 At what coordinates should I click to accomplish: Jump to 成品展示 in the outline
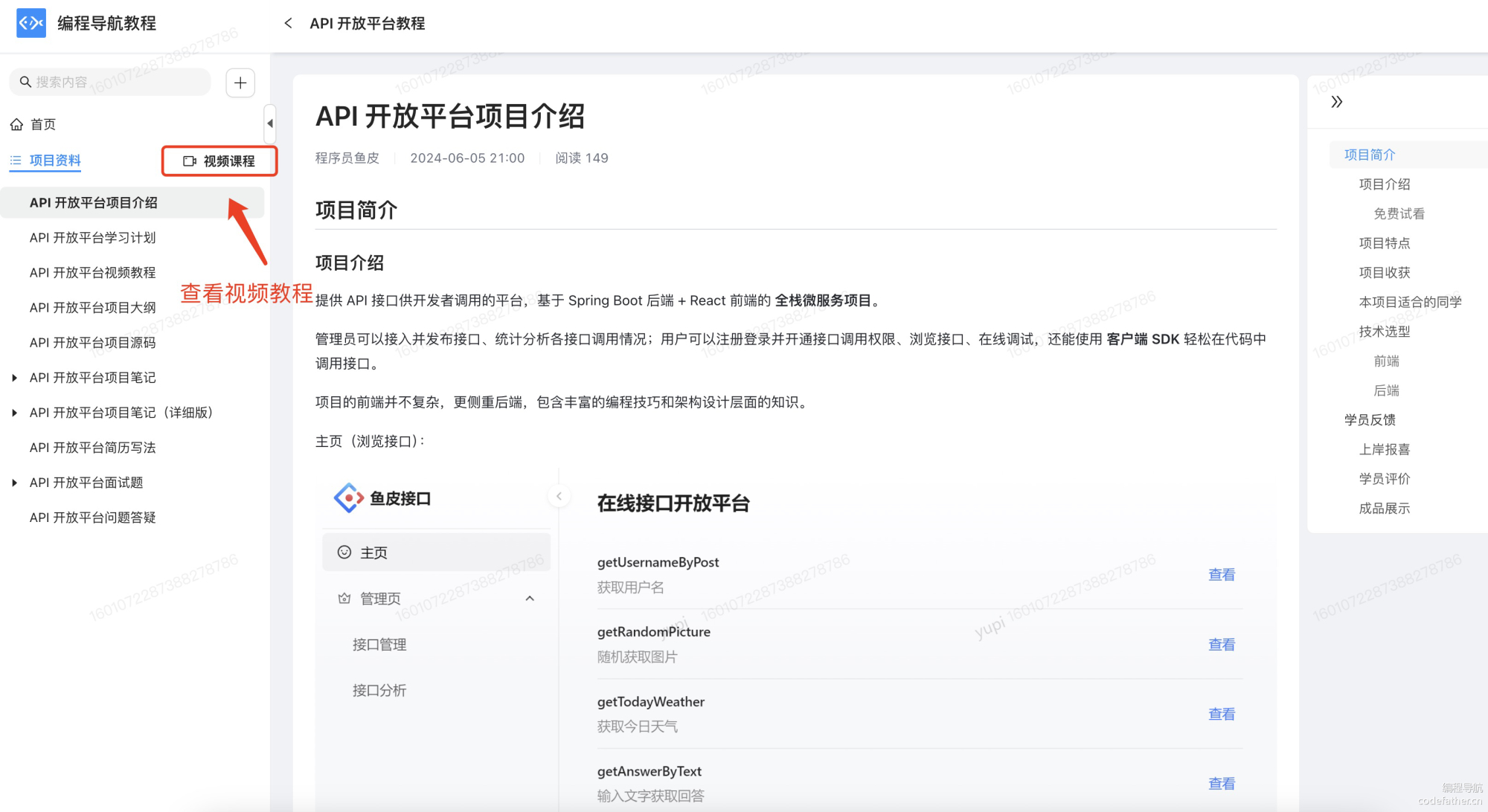coord(1385,509)
